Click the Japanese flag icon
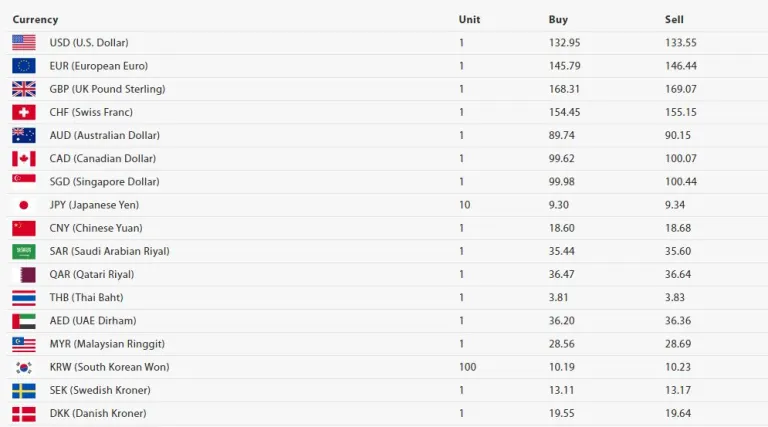Image resolution: width=768 pixels, height=427 pixels. pos(24,205)
